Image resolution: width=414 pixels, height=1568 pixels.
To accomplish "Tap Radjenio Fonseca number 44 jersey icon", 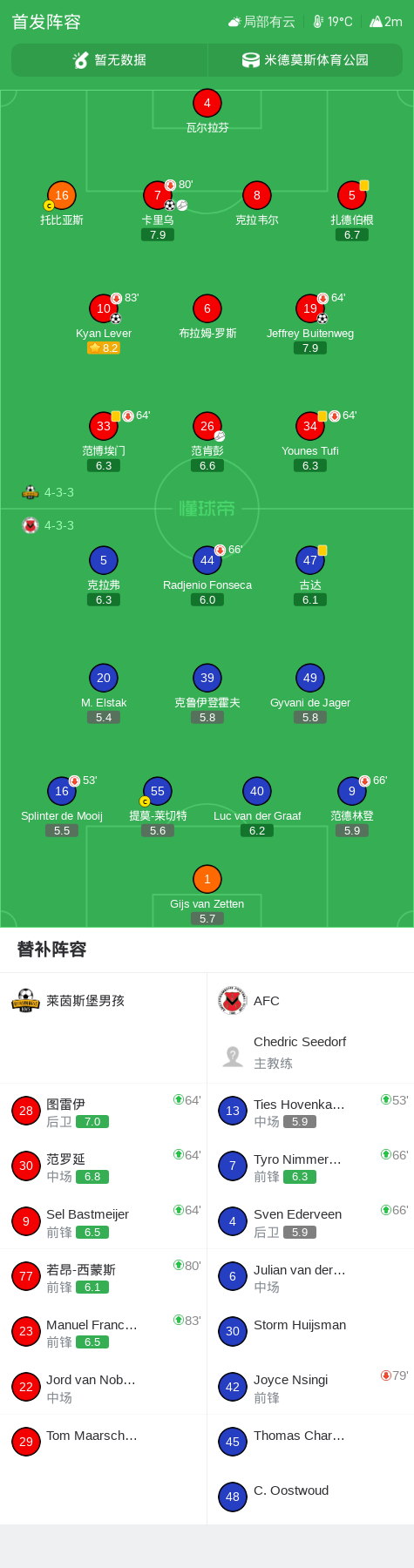I will pyautogui.click(x=207, y=560).
